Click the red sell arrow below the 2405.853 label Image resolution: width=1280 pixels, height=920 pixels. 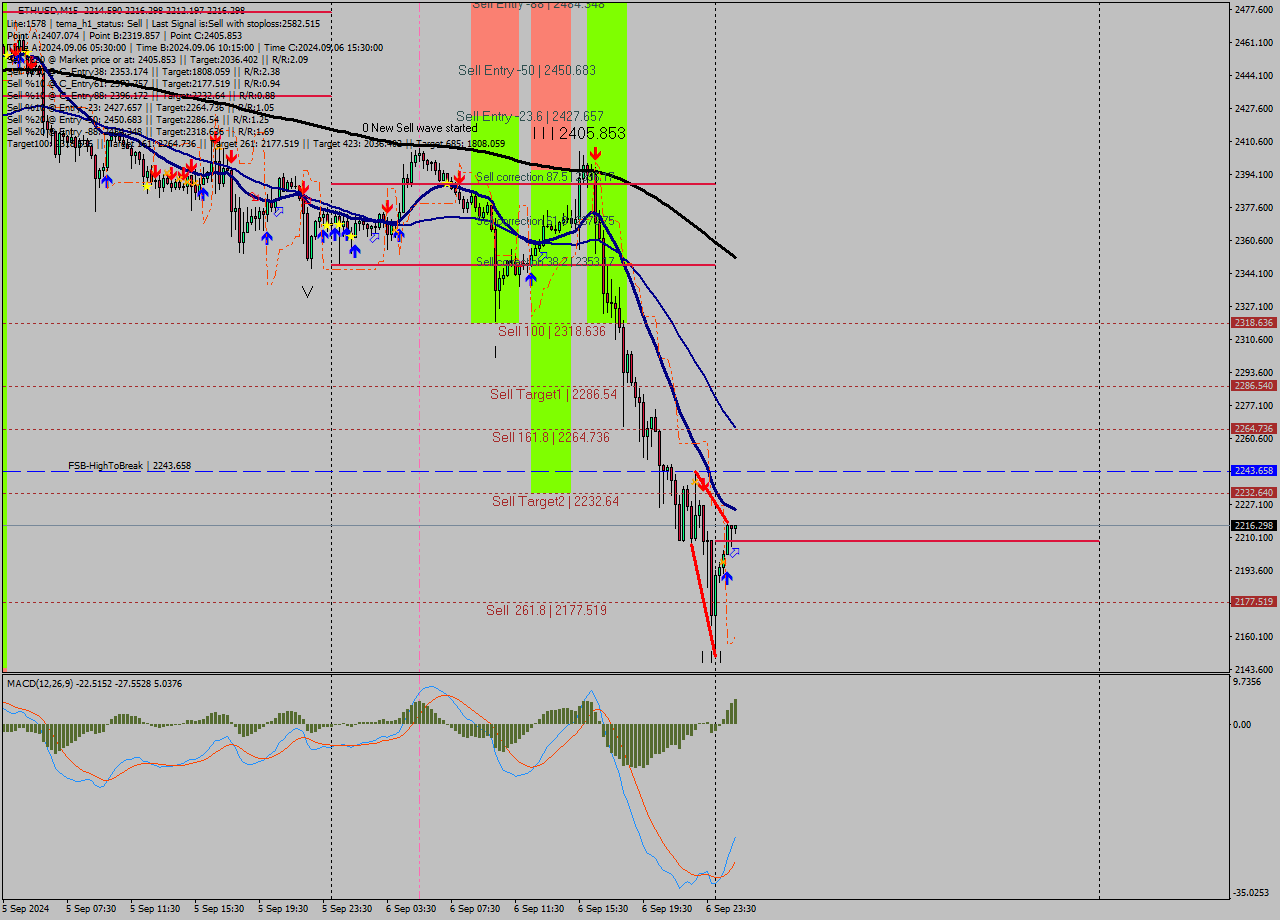pos(595,153)
